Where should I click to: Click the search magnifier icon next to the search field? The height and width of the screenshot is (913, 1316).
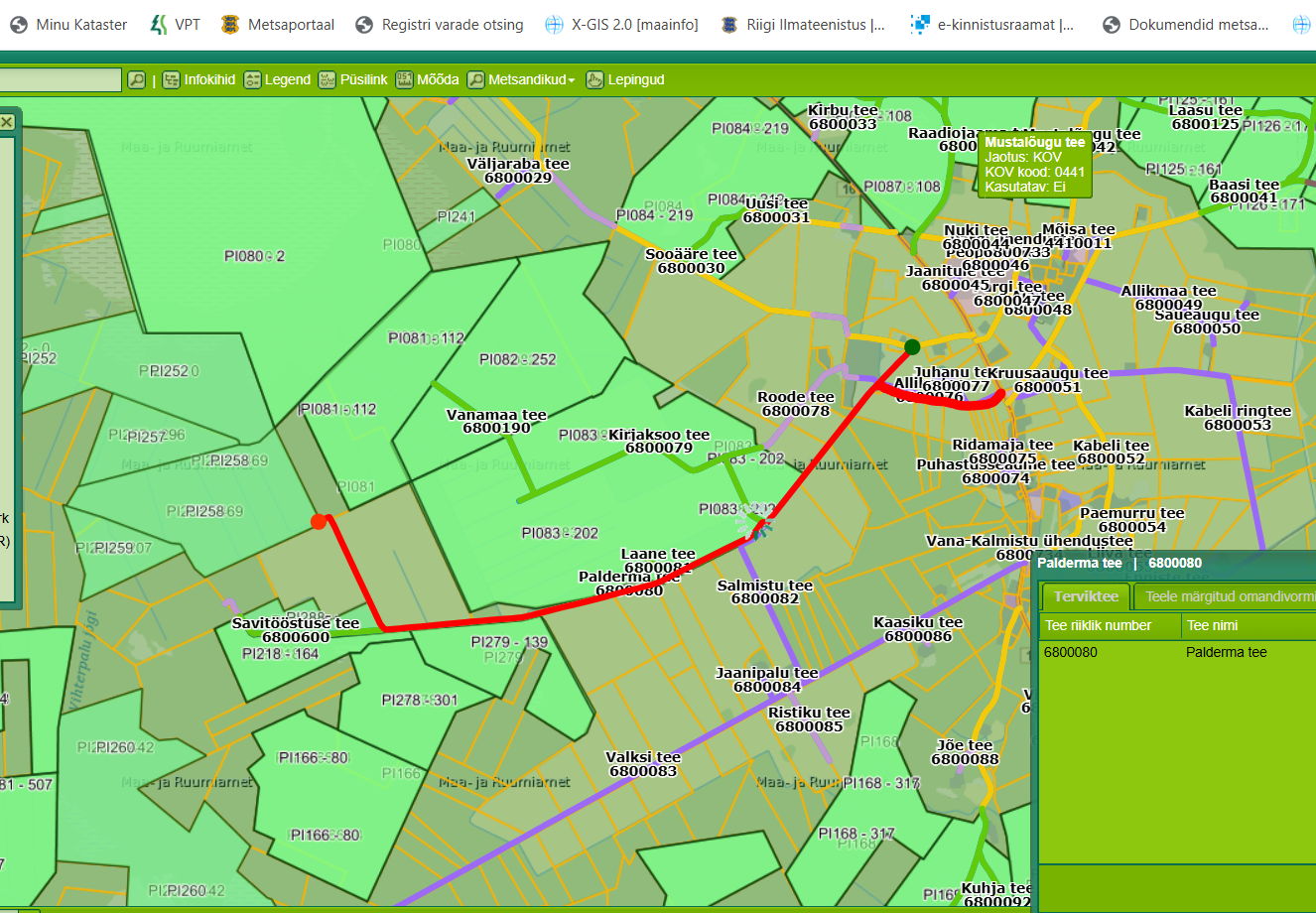137,80
